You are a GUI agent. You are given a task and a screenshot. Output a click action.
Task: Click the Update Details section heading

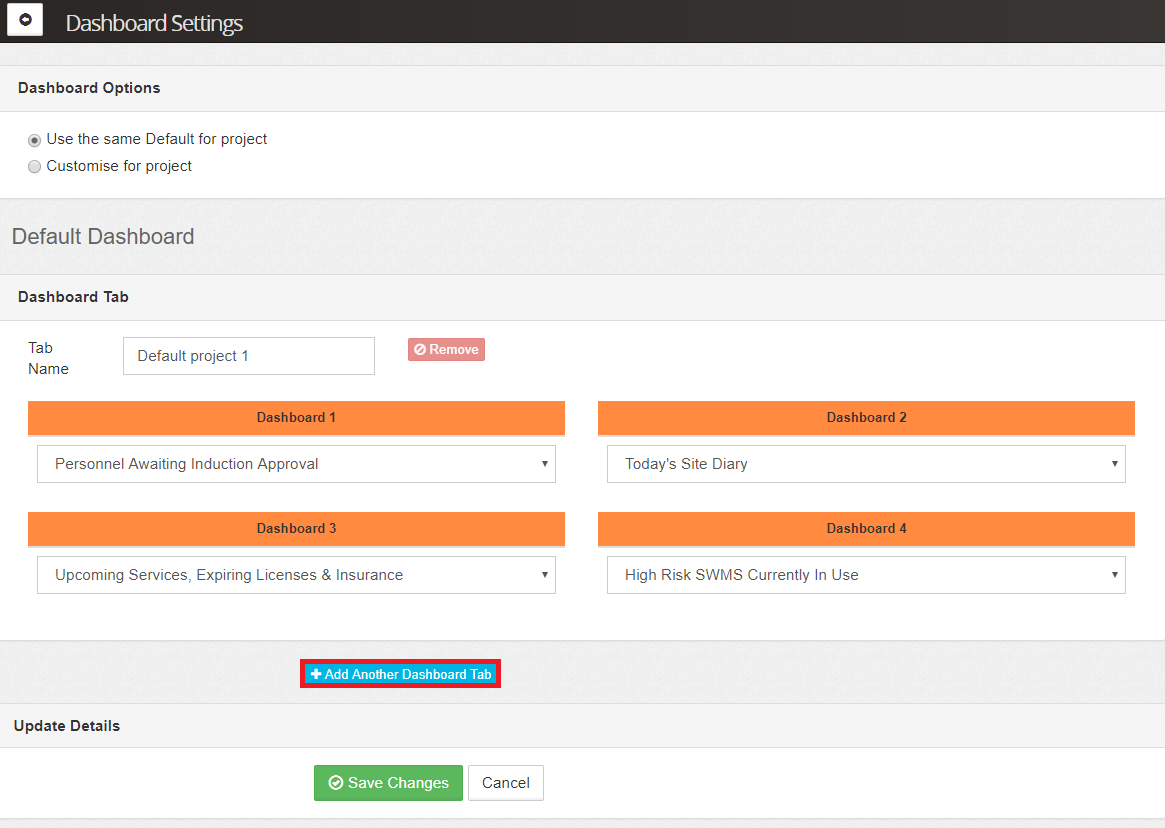point(67,726)
